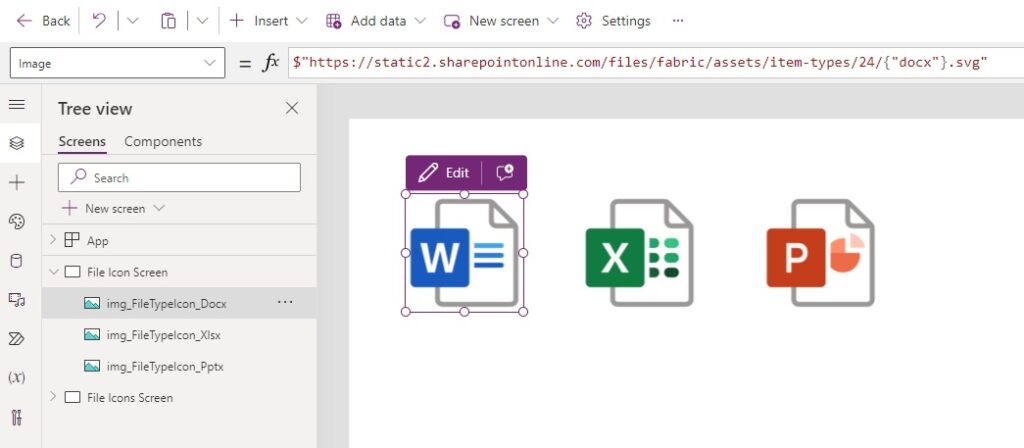Open the Tree view layers icon
1024x448 pixels.
point(17,143)
